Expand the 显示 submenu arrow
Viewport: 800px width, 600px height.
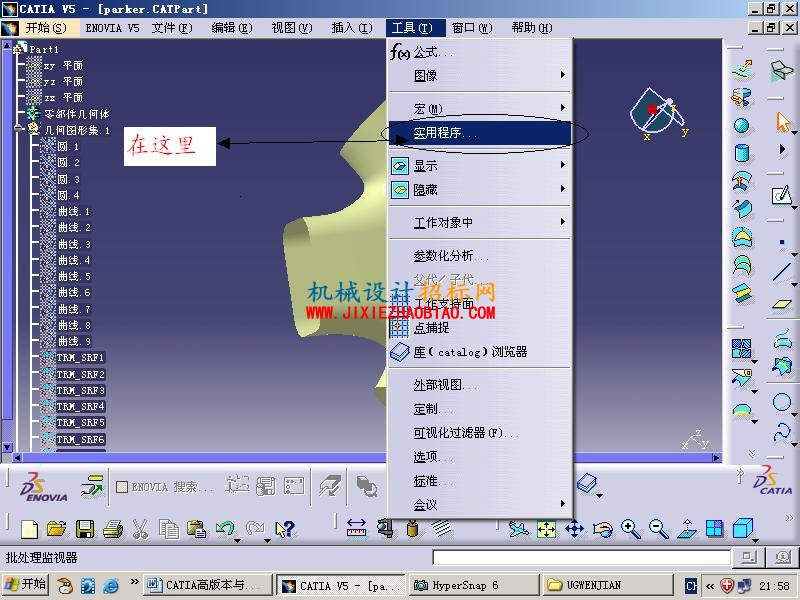(562, 165)
